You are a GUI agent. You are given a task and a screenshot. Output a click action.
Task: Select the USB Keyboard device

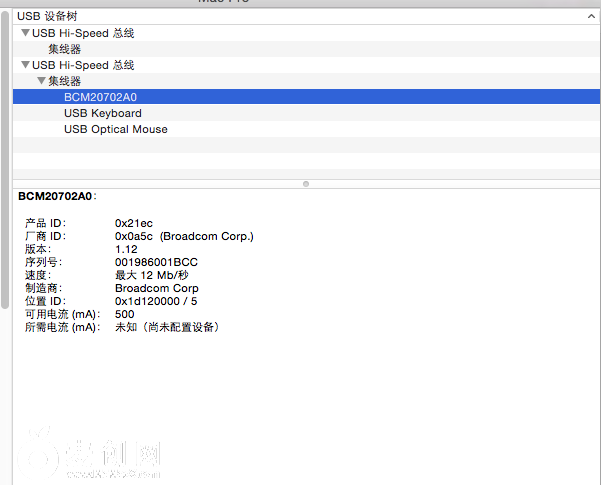point(103,113)
